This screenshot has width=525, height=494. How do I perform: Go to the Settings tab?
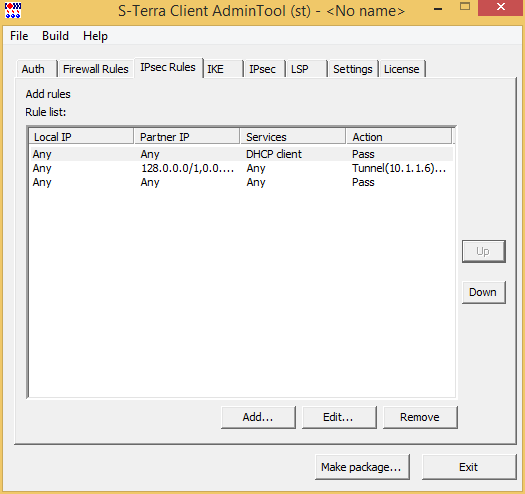[x=353, y=69]
